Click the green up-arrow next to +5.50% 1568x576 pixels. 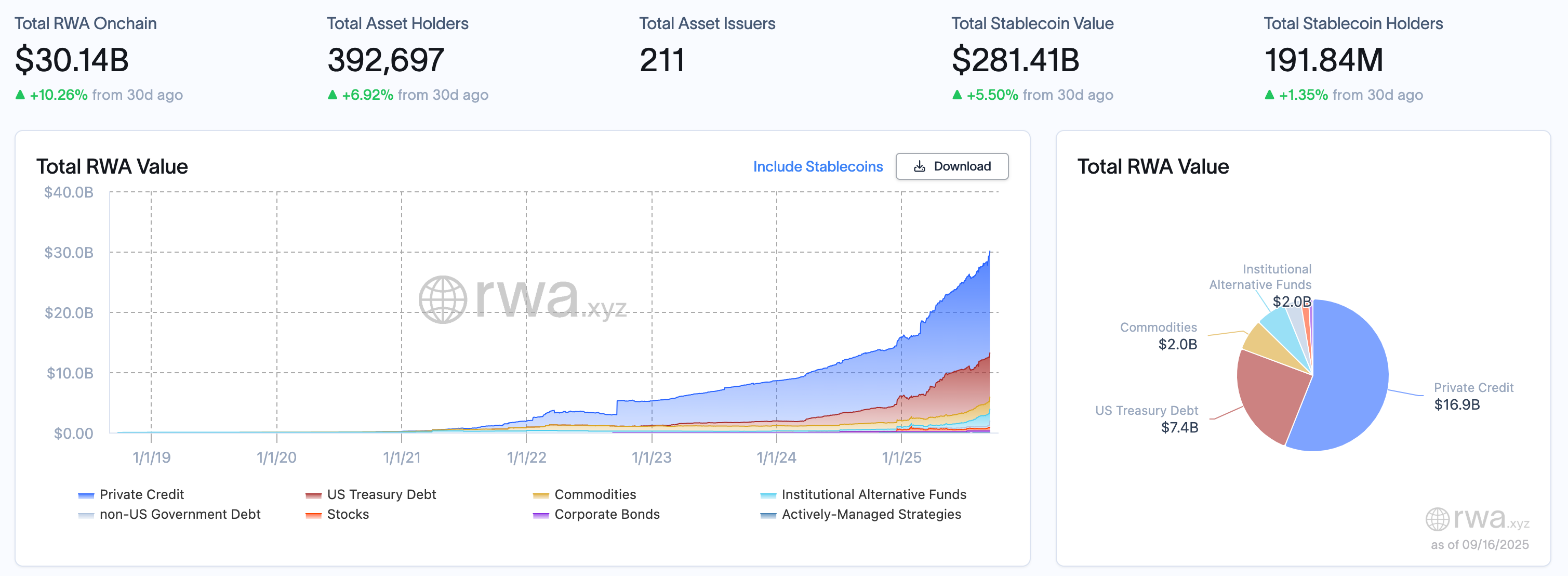coord(956,95)
